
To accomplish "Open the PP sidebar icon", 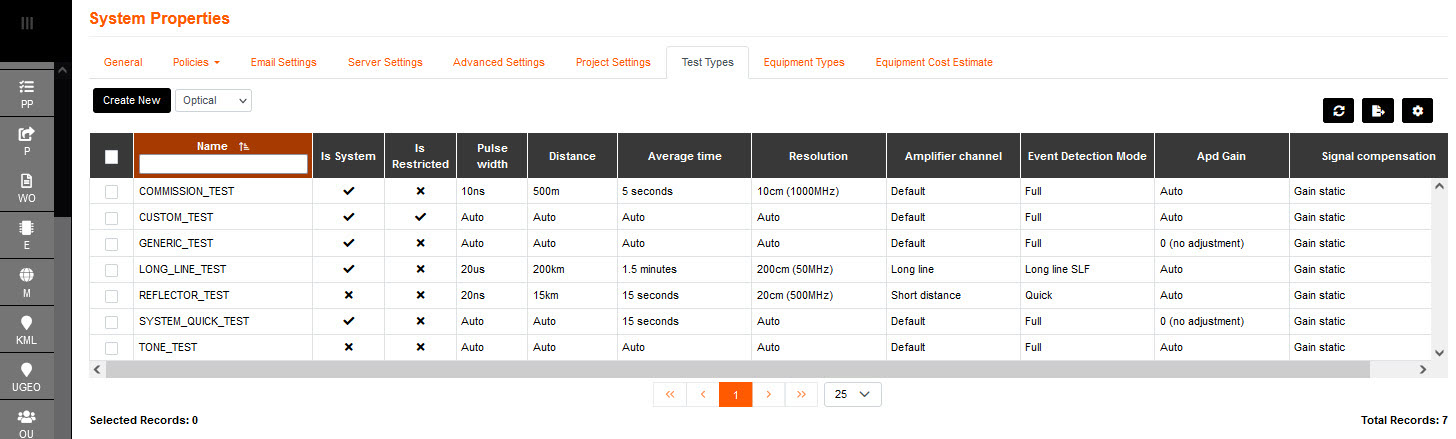I will 27,94.
